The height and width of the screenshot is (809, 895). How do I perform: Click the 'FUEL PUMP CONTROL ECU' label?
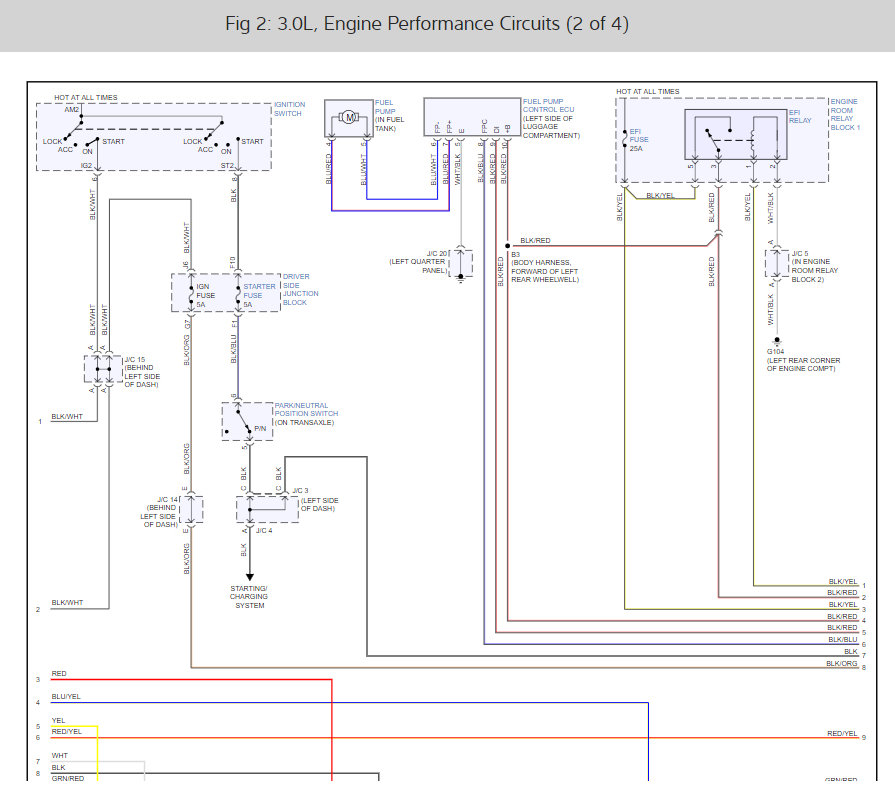pos(549,106)
